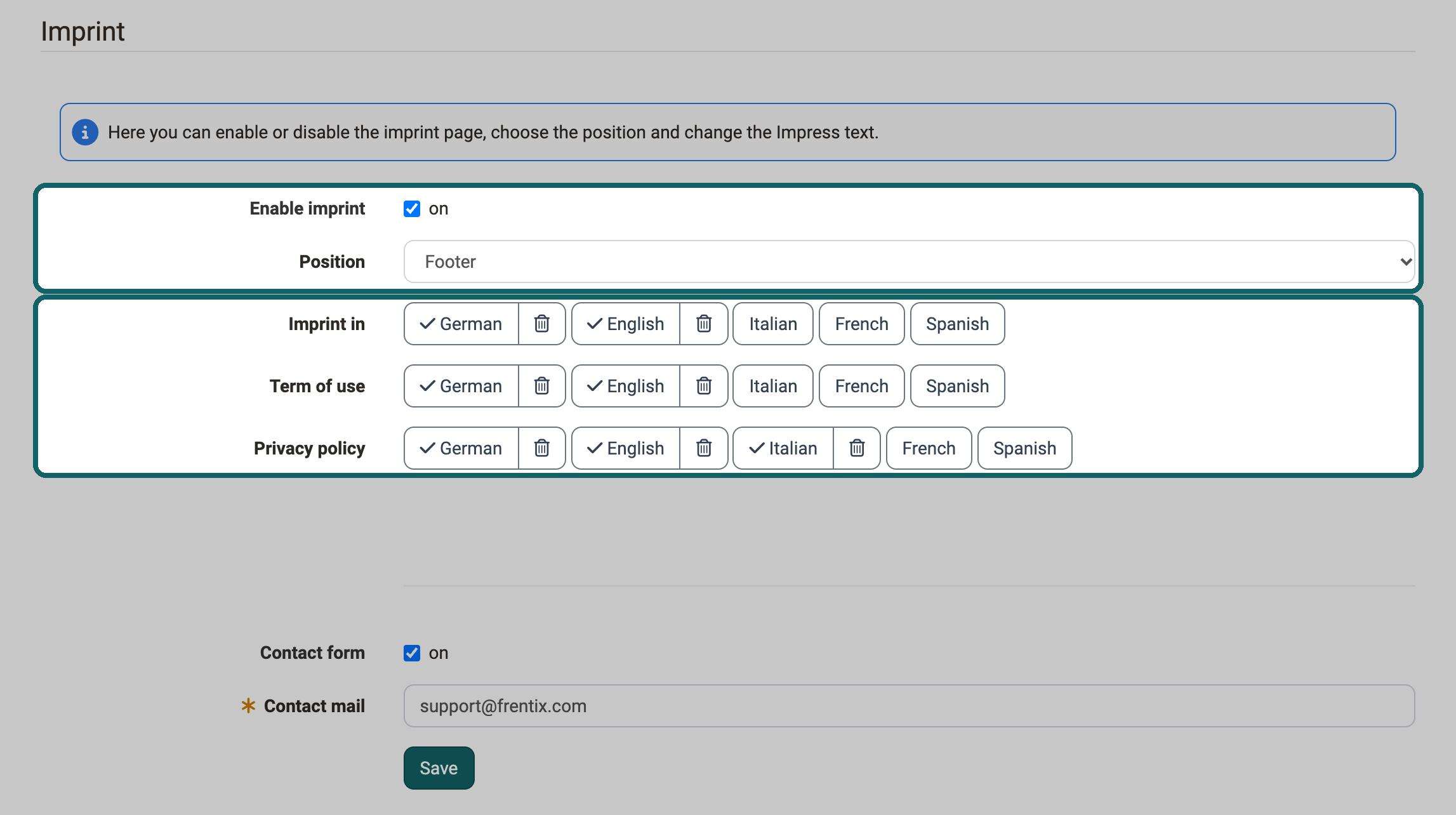The image size is (1456, 815).
Task: Edit Italian Privacy policy
Action: [783, 448]
